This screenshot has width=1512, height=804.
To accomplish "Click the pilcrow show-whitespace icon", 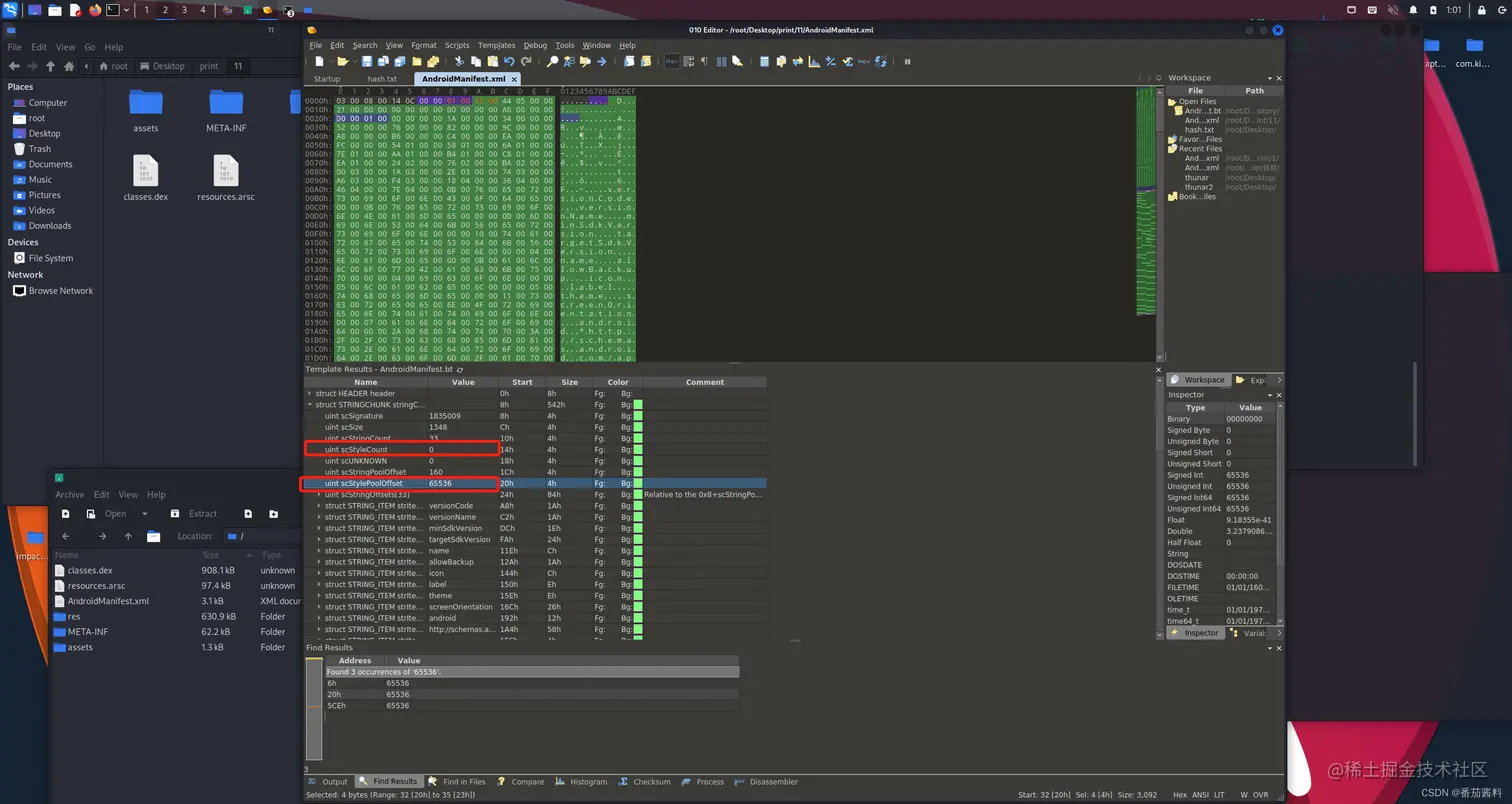I will 704,61.
